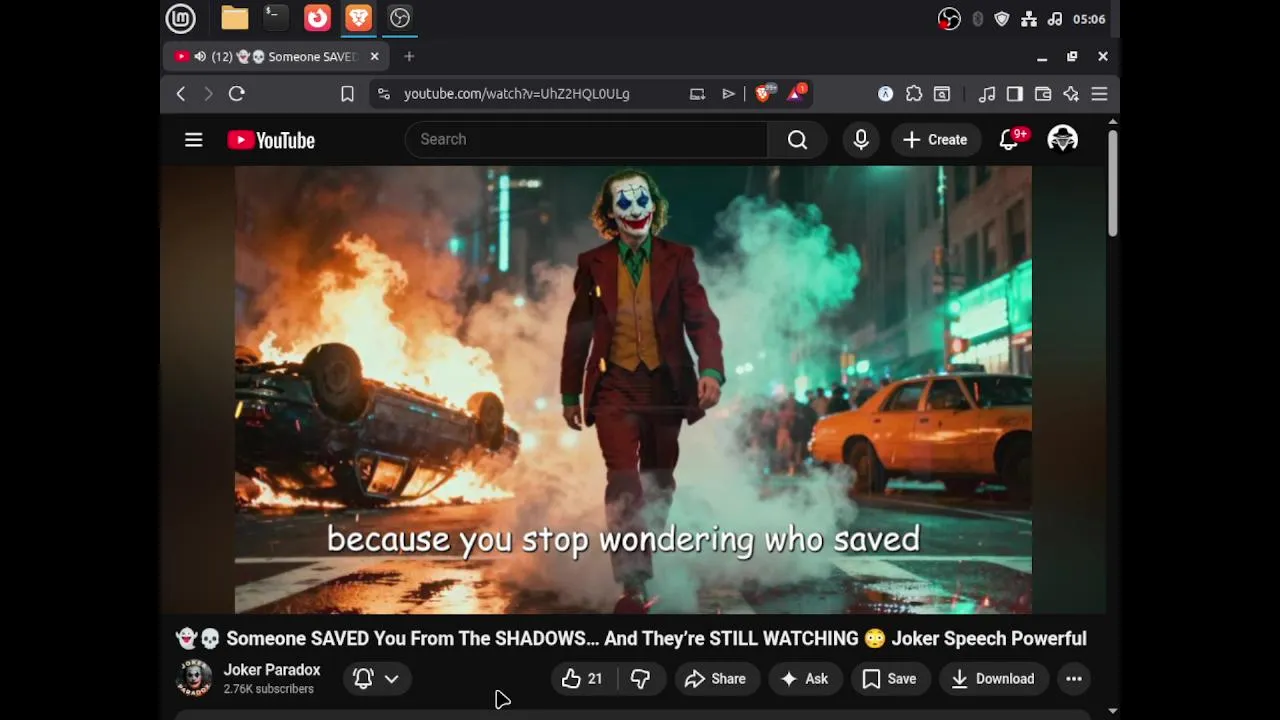Reload the YouTube page
Image resolution: width=1280 pixels, height=720 pixels.
pyautogui.click(x=237, y=94)
